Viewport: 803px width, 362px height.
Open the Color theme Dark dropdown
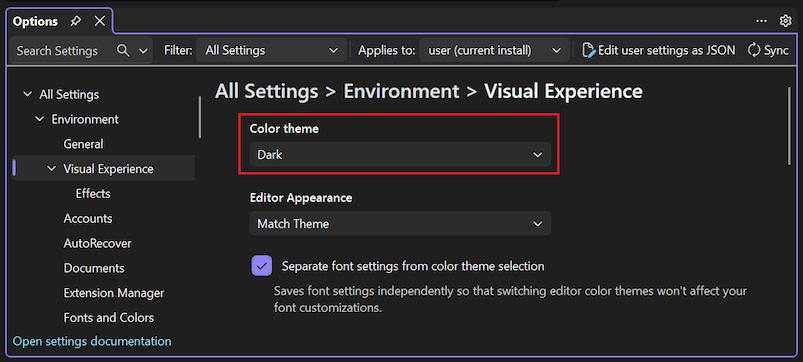(400, 155)
